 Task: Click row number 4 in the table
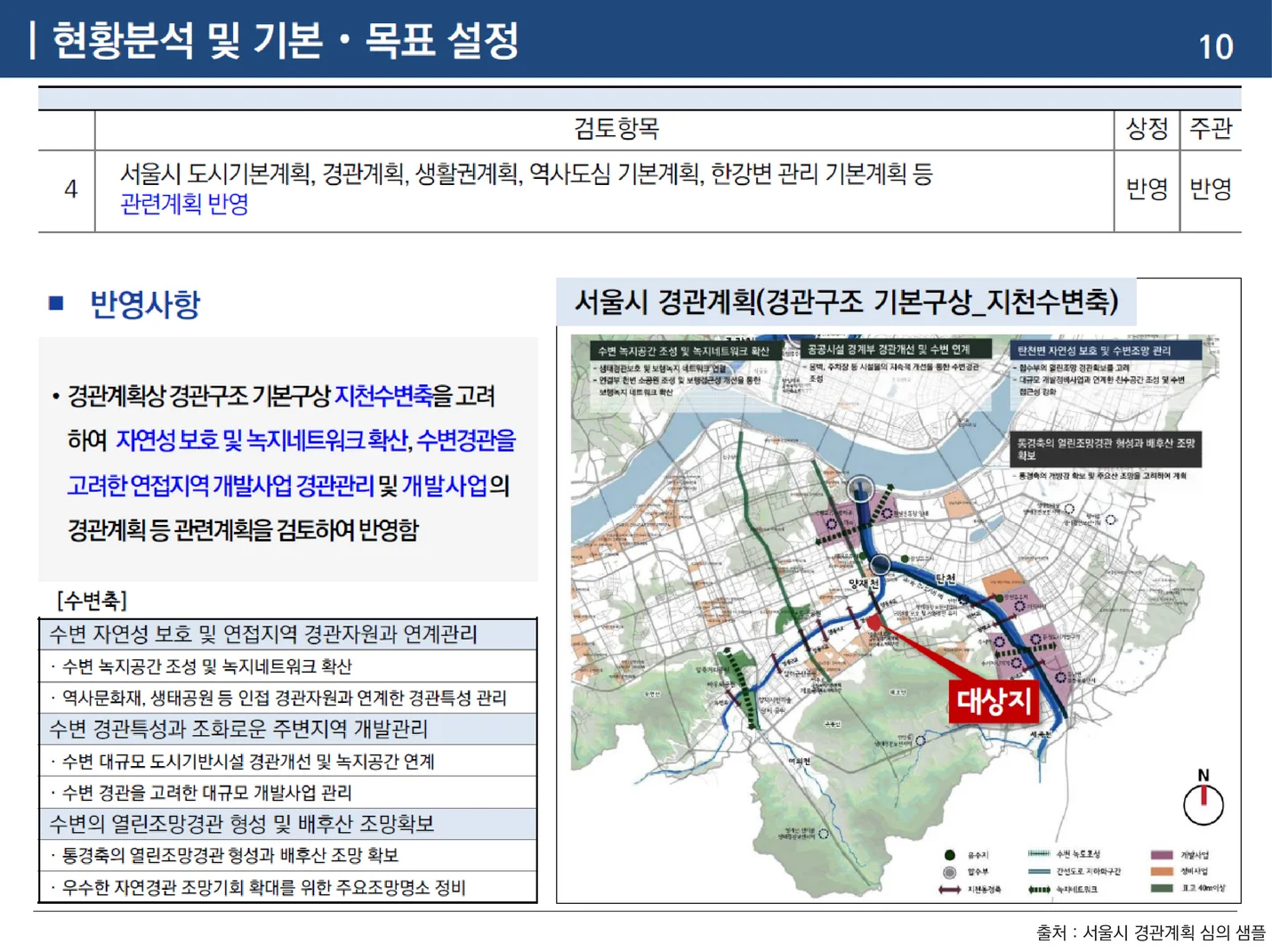click(70, 189)
